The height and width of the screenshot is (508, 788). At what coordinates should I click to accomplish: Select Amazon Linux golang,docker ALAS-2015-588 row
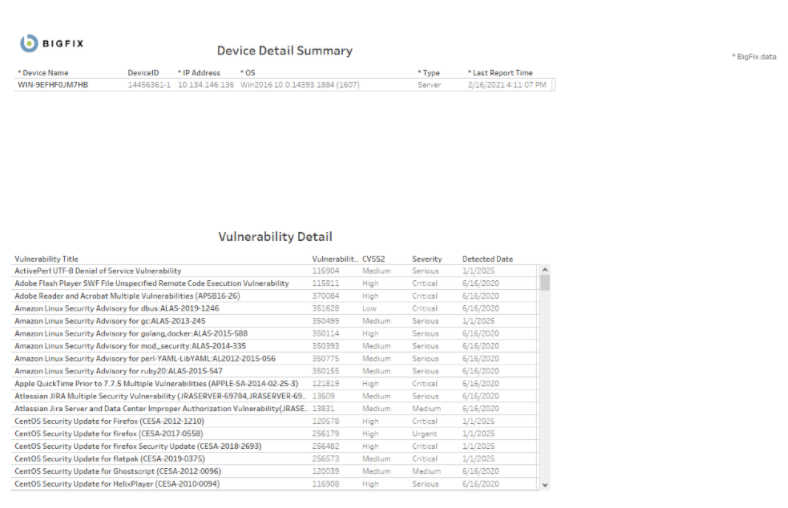pos(274,334)
